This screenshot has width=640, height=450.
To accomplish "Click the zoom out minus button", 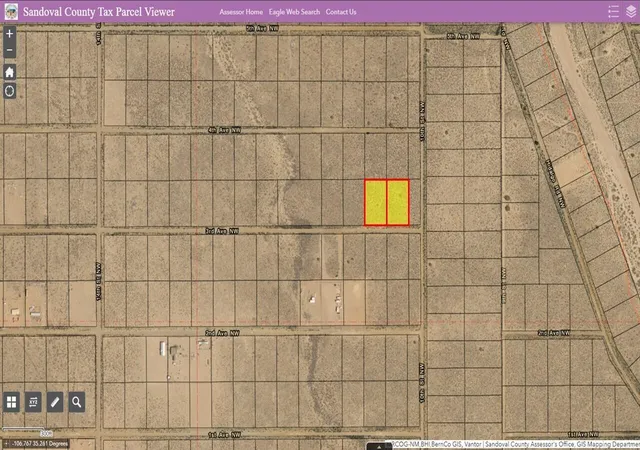I will click(x=10, y=50).
